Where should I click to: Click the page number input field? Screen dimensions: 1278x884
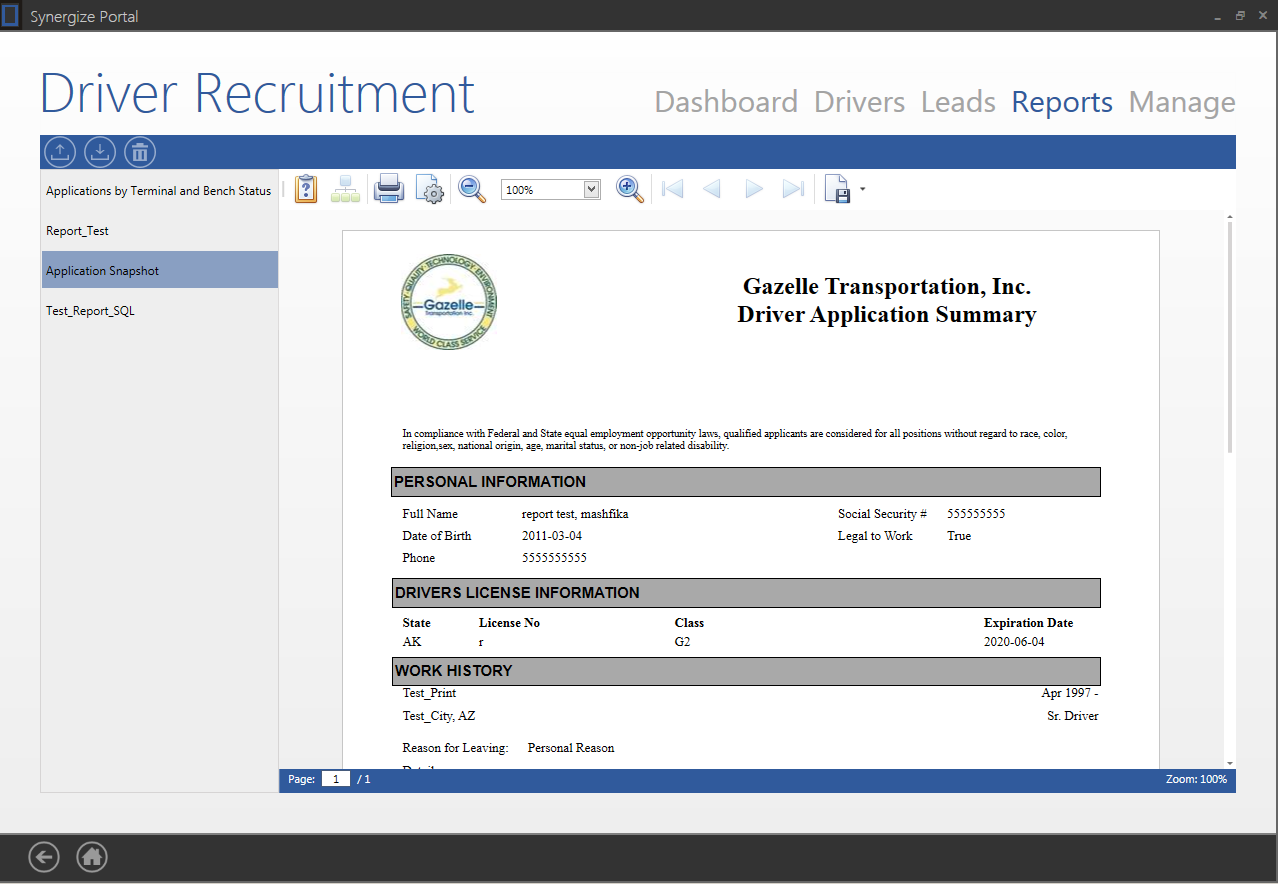point(336,779)
